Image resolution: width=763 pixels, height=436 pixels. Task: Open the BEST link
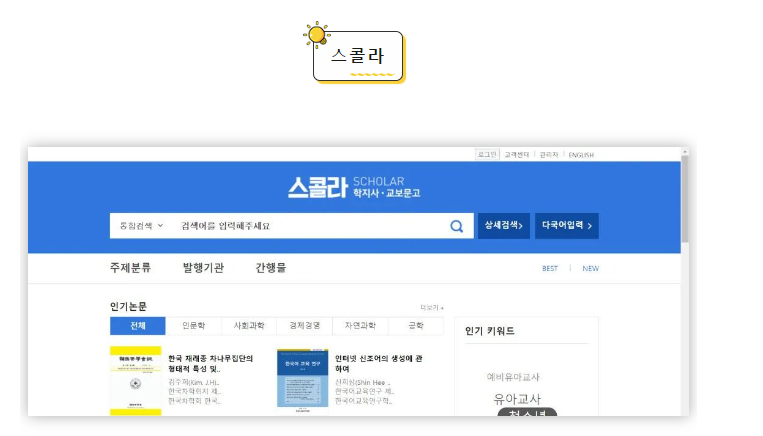[x=550, y=269]
